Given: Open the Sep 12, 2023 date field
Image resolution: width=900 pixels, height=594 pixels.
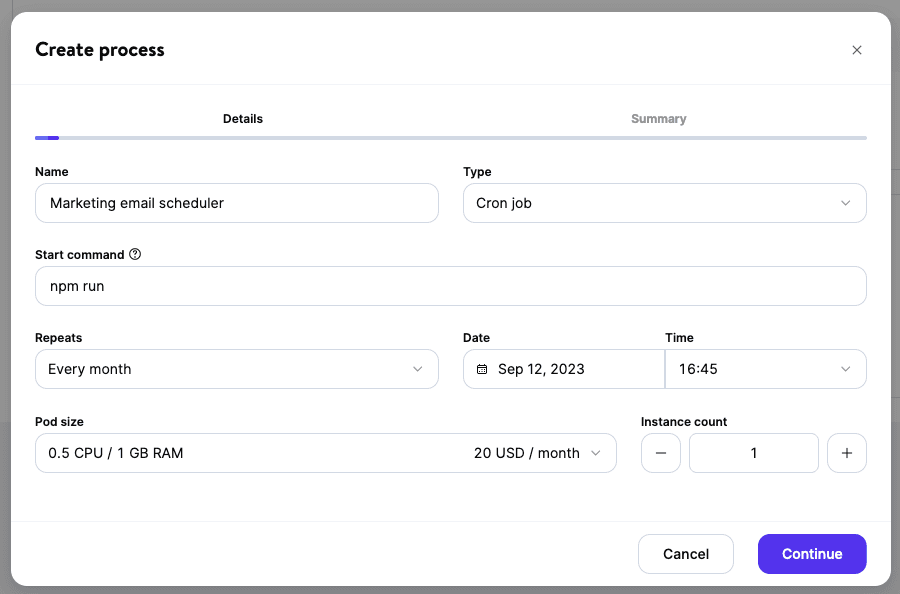Looking at the screenshot, I should (x=563, y=369).
